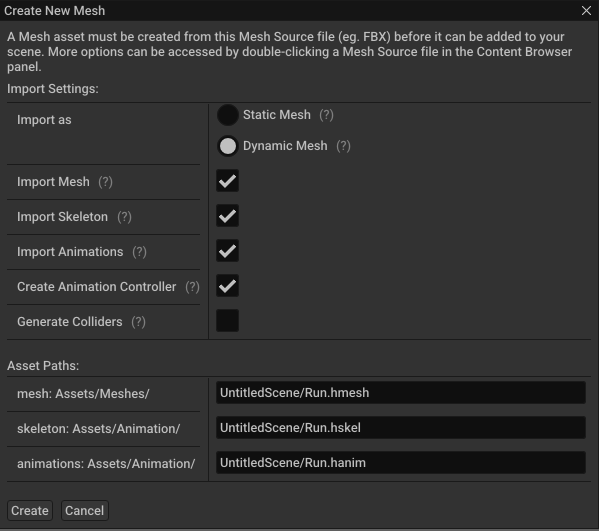
Task: Click the 'Import as' label
Action: [44, 120]
